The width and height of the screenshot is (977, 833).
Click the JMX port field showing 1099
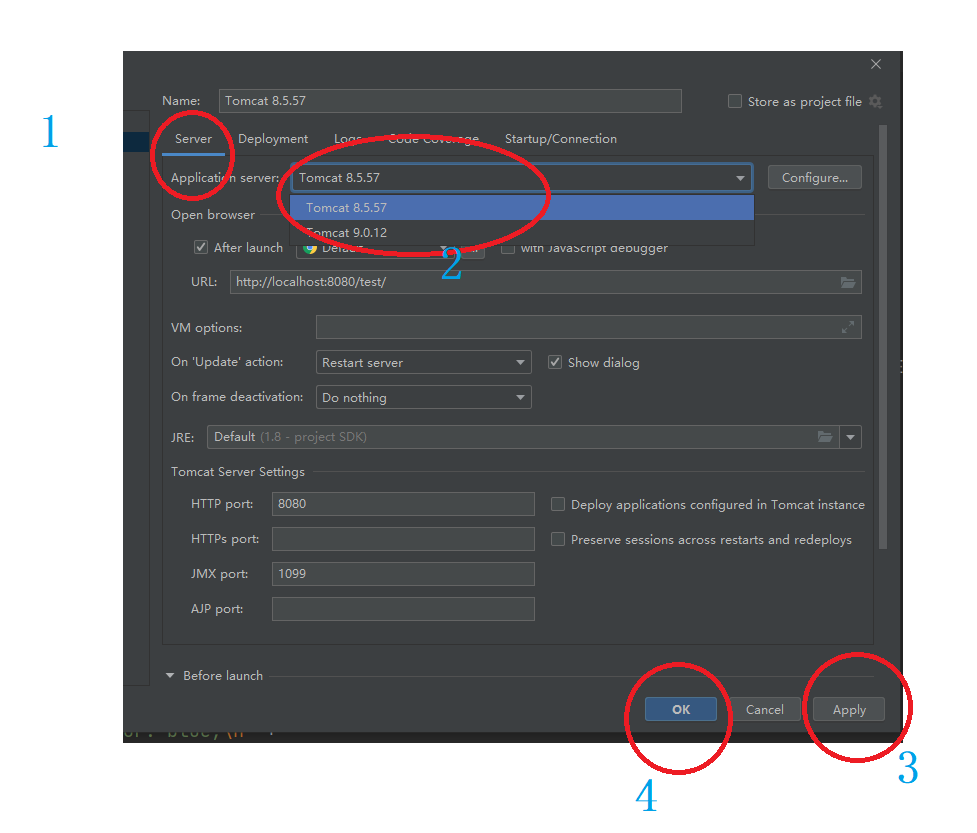[x=403, y=574]
